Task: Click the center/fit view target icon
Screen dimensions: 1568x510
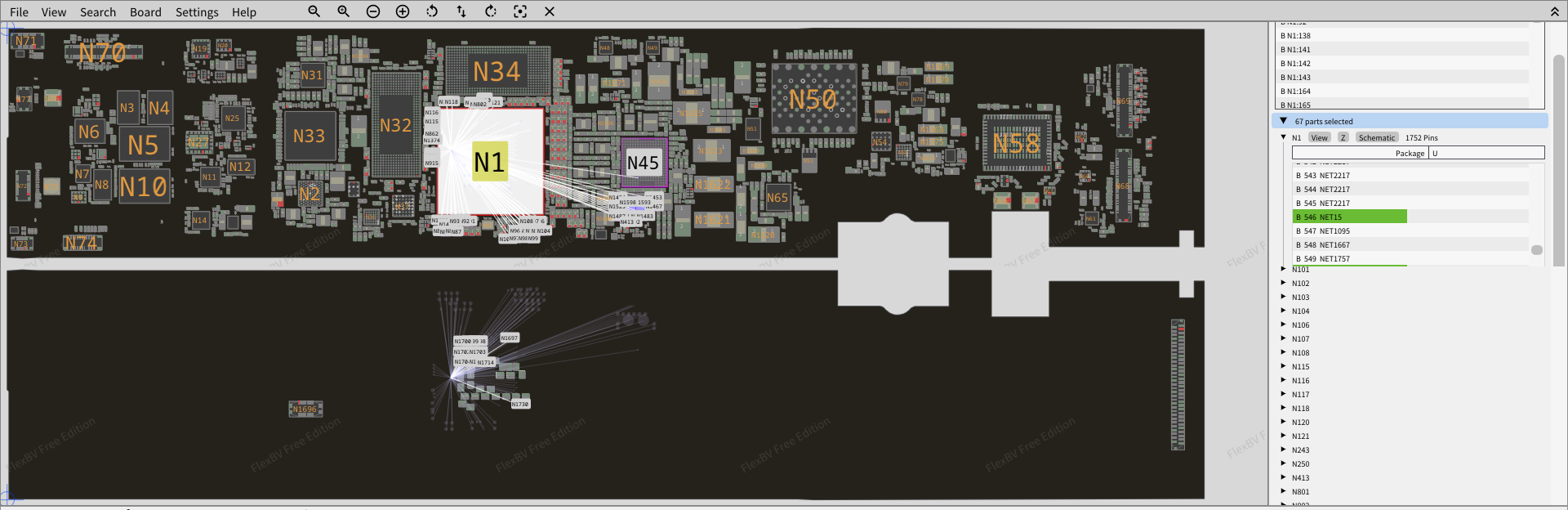Action: 520,11
